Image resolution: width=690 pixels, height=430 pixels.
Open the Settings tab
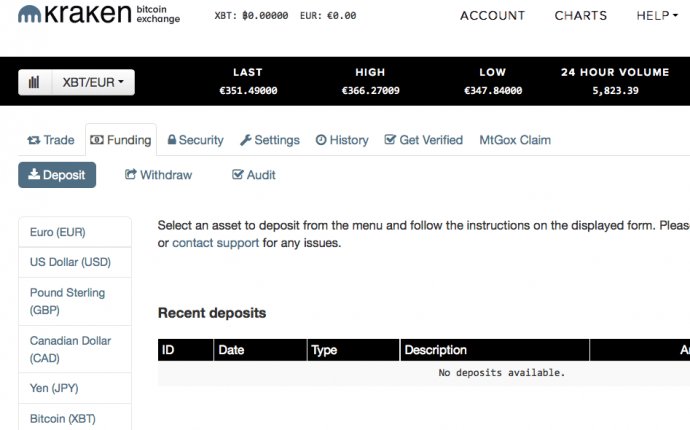(x=270, y=140)
